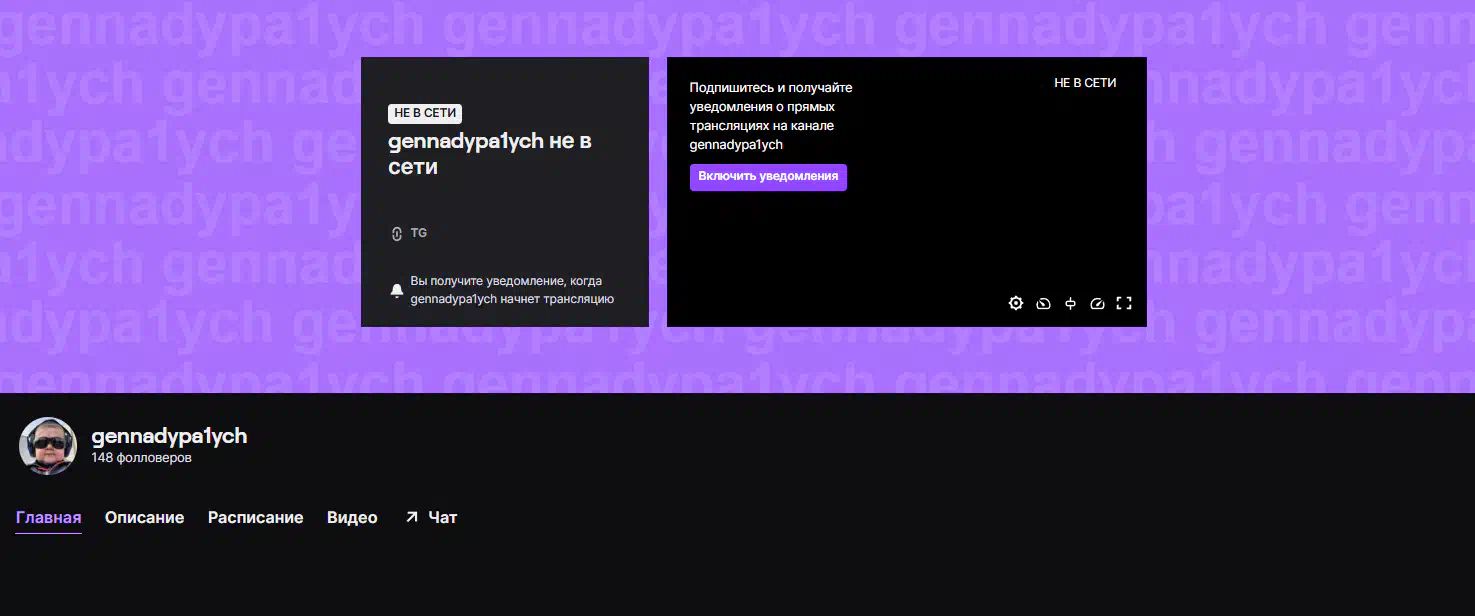
Task: Click the gauge icon with left-pointing needle
Action: [1043, 303]
